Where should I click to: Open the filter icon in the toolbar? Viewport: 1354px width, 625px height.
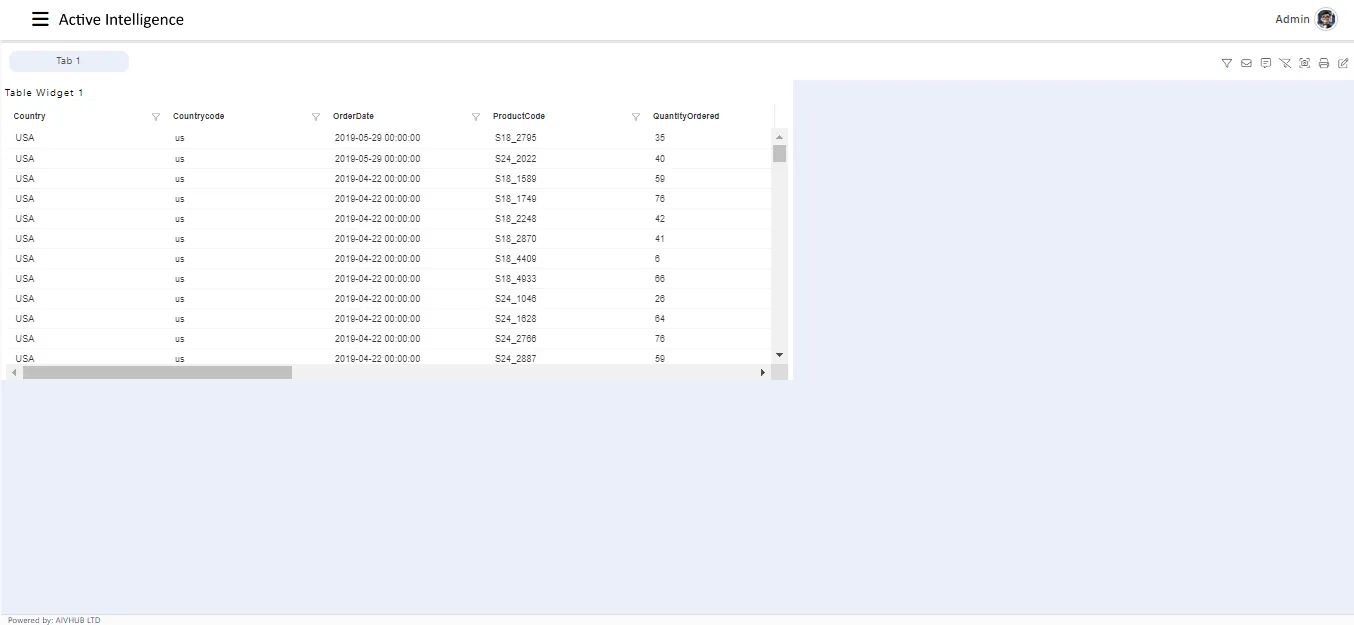click(x=1226, y=63)
